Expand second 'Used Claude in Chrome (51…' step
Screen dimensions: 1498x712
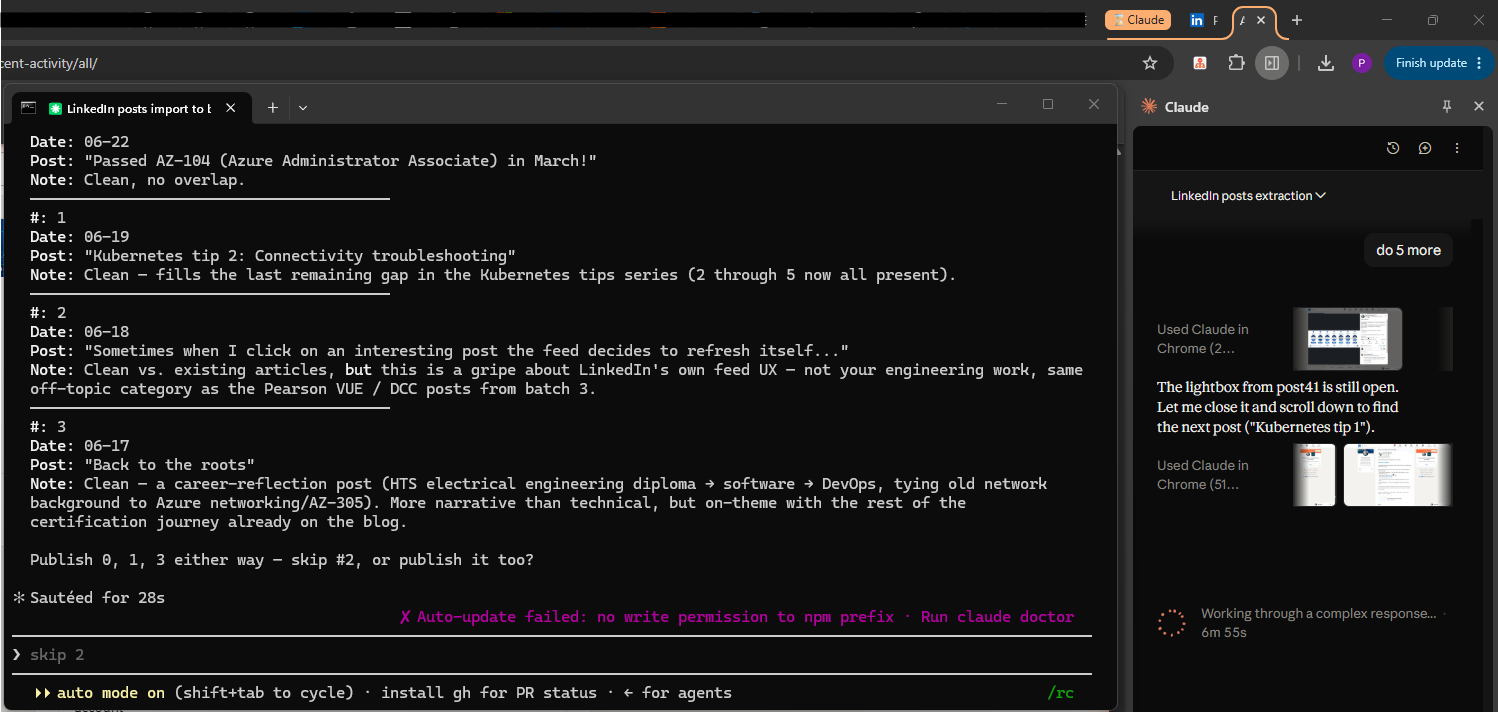[x=1203, y=475]
